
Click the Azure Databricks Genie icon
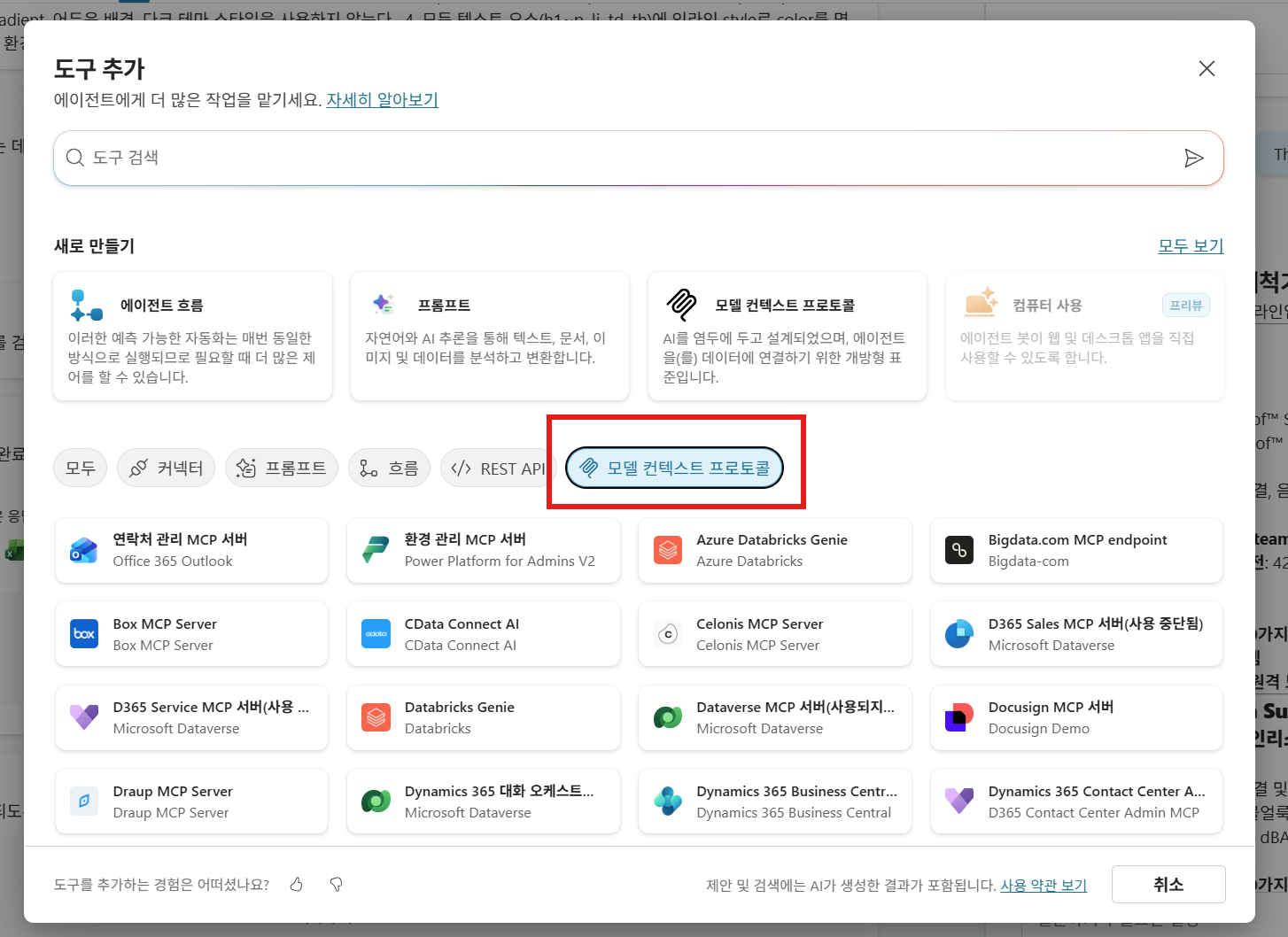(668, 550)
